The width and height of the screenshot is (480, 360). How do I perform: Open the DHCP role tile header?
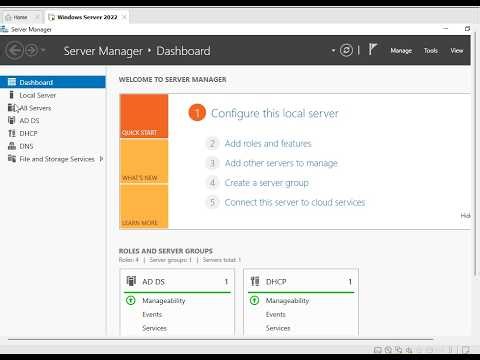pyautogui.click(x=301, y=282)
